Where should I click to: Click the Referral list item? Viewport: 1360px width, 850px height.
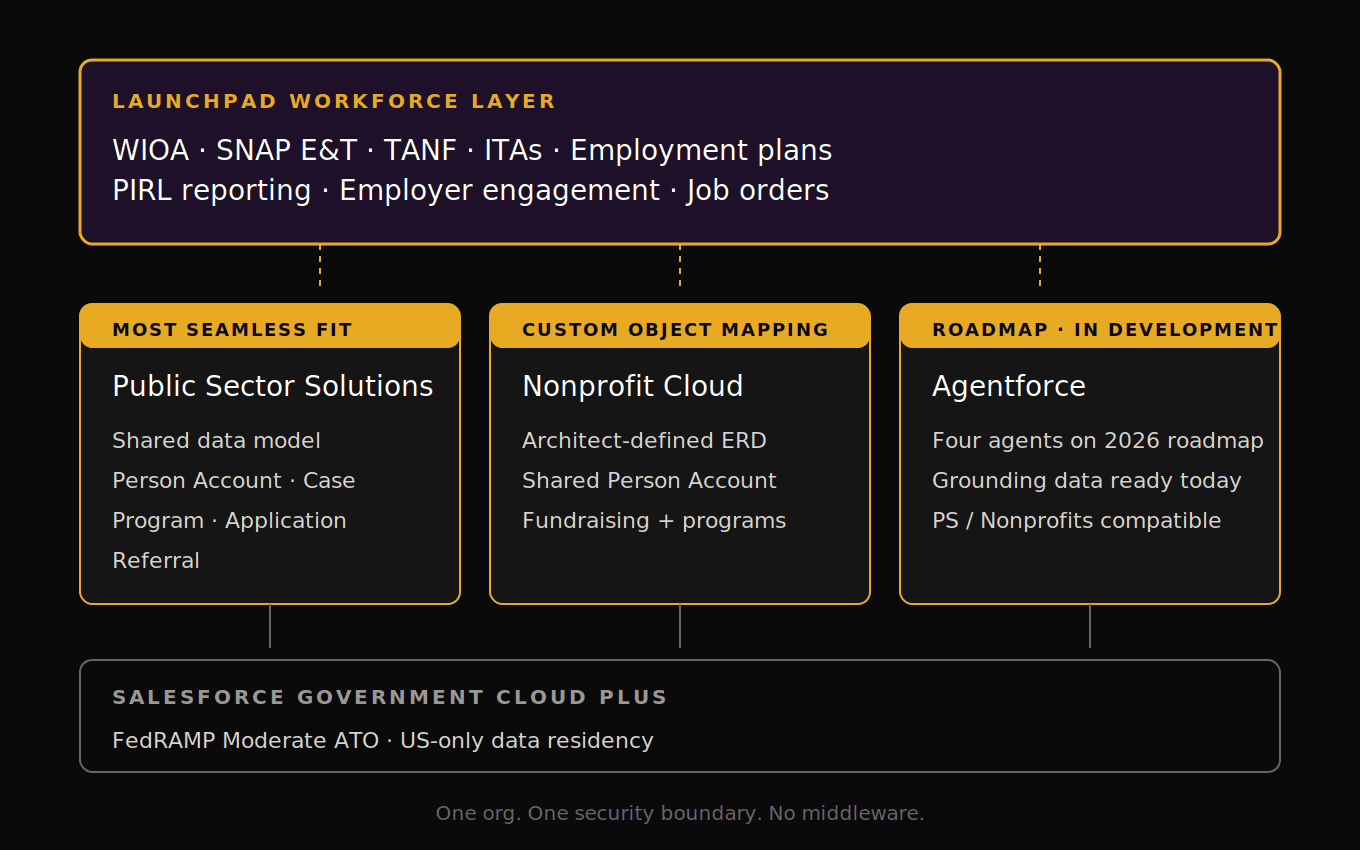[x=156, y=561]
